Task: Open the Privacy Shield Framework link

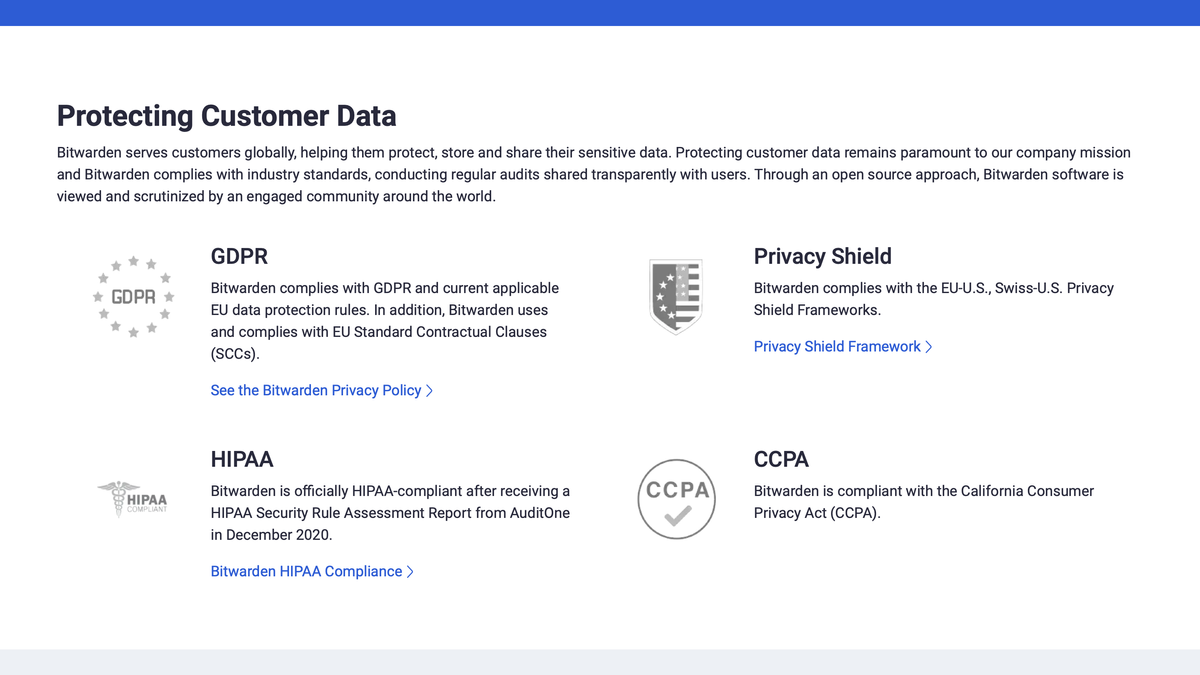Action: [836, 346]
